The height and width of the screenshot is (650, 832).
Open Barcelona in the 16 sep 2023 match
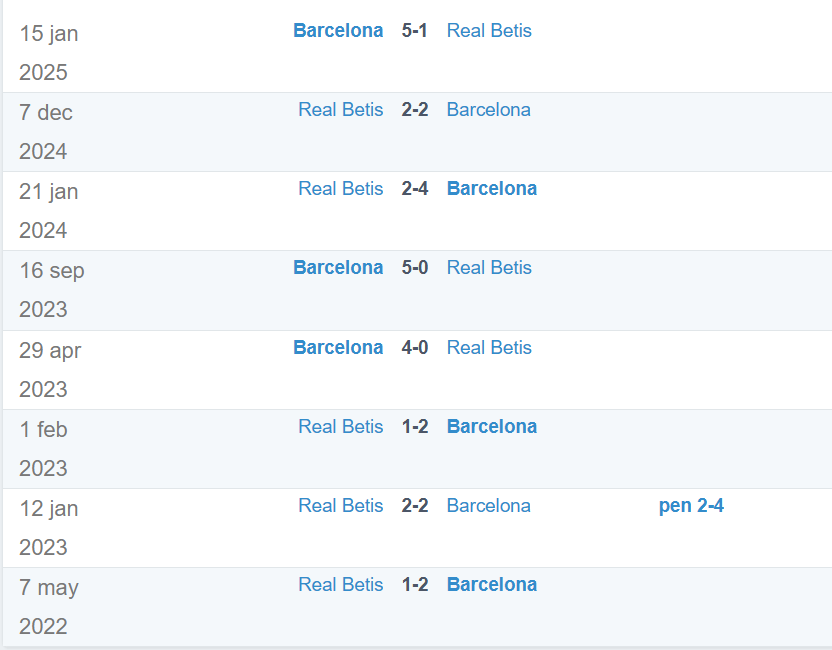(x=338, y=268)
